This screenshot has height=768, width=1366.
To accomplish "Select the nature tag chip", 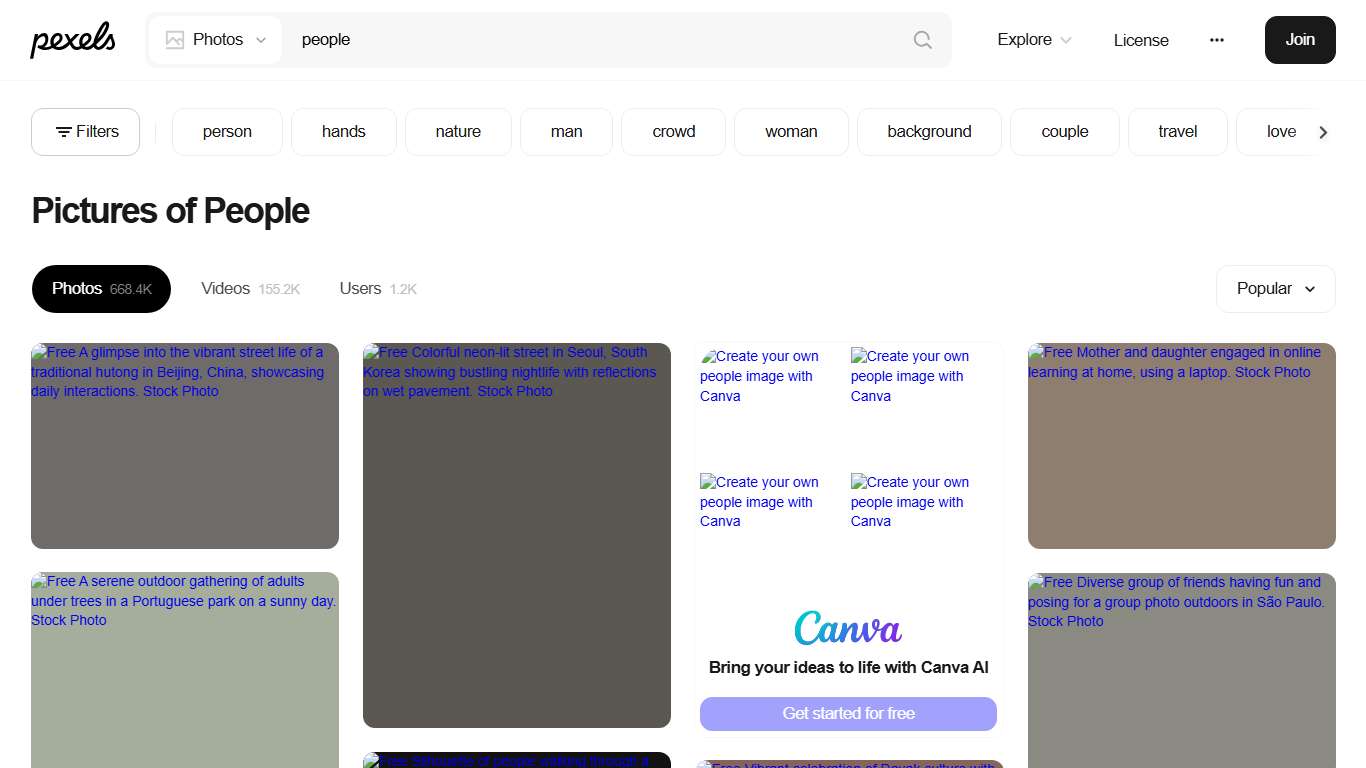I will 458,132.
